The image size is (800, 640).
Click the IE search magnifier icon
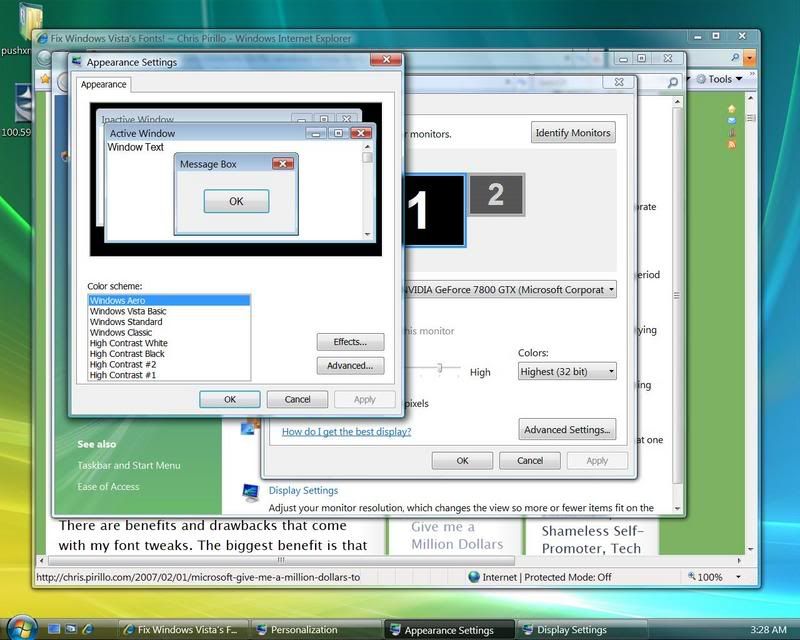click(735, 58)
